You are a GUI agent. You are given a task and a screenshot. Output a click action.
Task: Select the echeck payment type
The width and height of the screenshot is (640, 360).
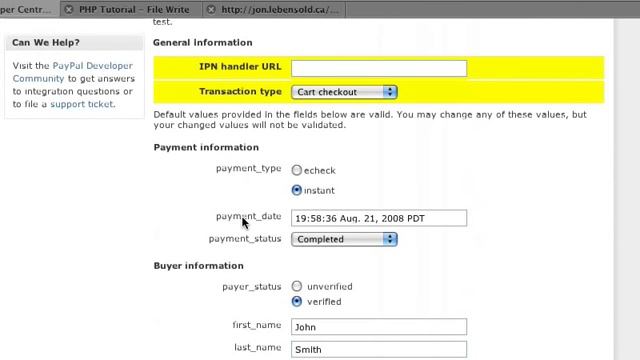click(x=297, y=170)
